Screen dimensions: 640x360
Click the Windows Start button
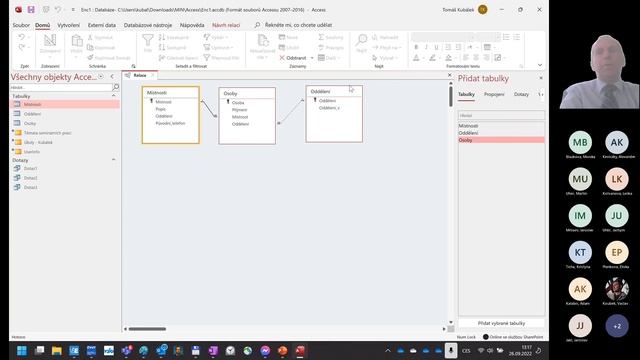pos(22,351)
